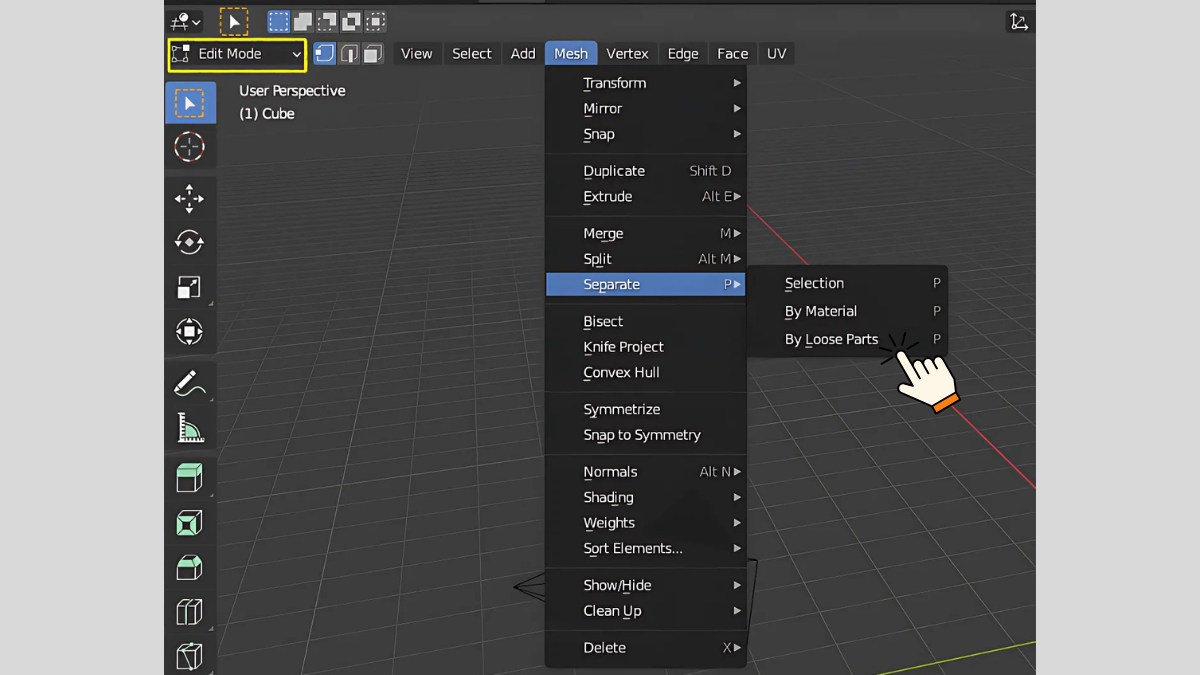Image resolution: width=1200 pixels, height=675 pixels.
Task: Open the editor type dropdown
Action: (x=186, y=21)
